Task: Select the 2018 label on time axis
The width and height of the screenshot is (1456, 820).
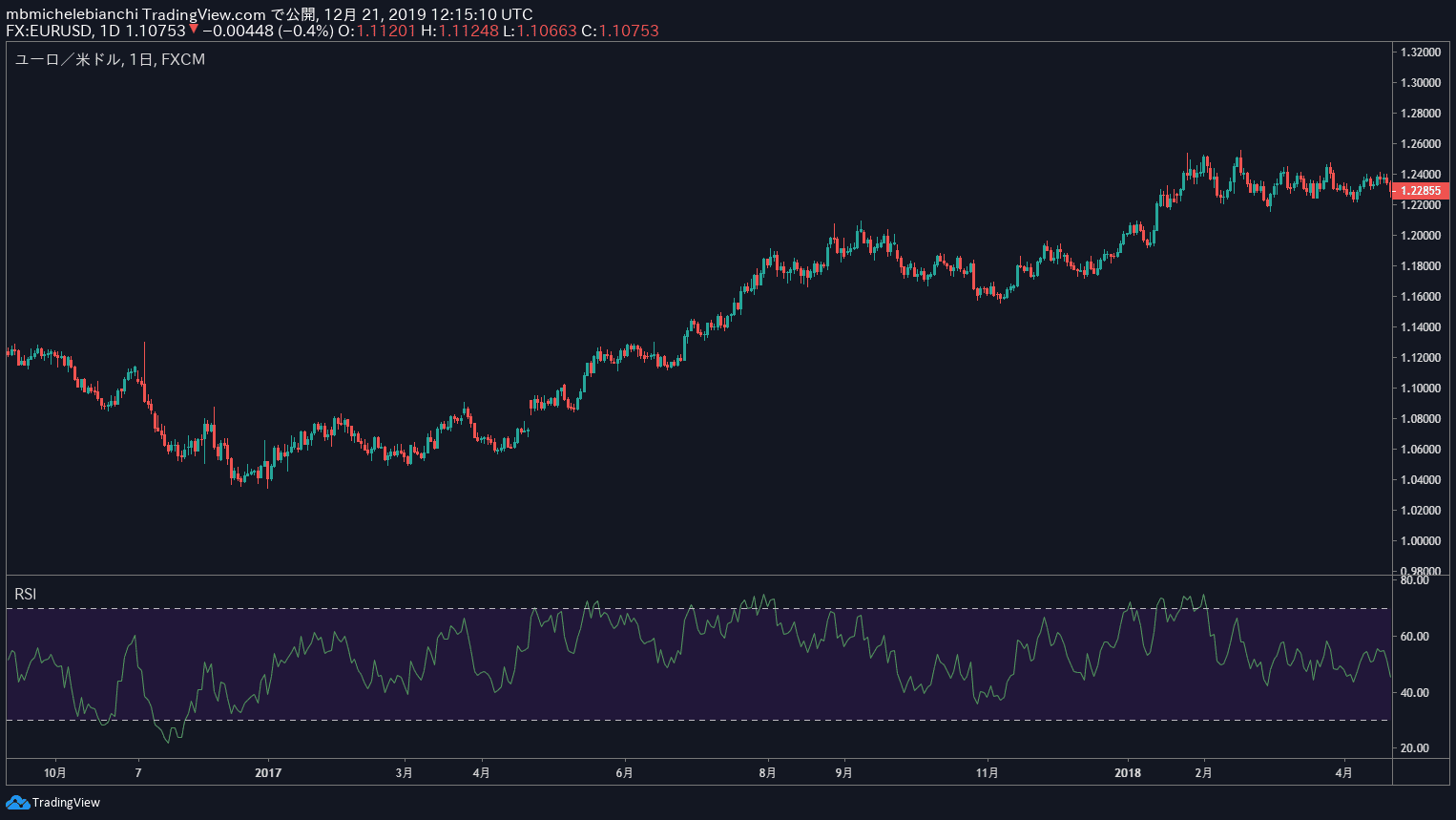Action: click(x=1127, y=772)
